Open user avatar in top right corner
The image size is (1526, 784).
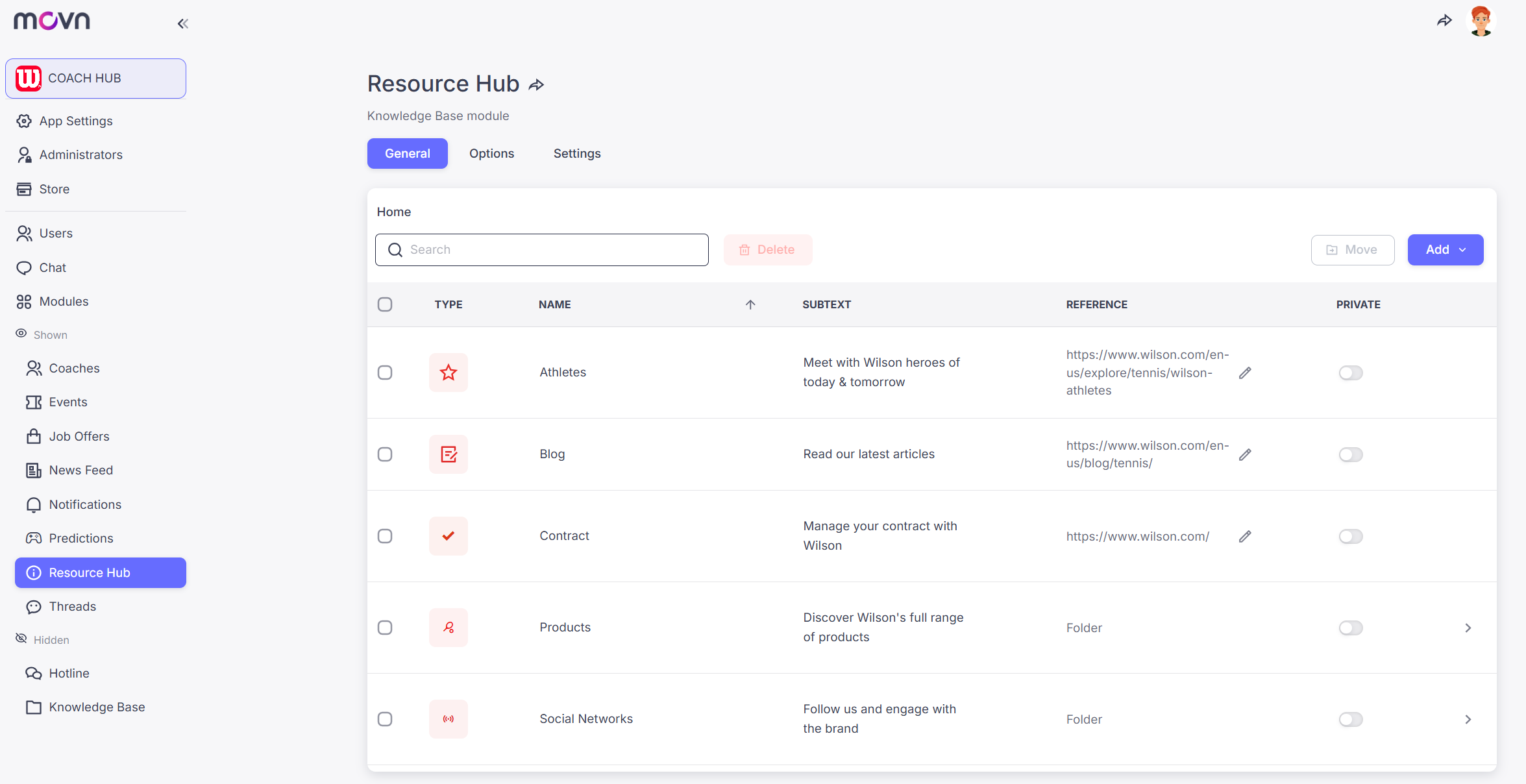click(x=1481, y=21)
